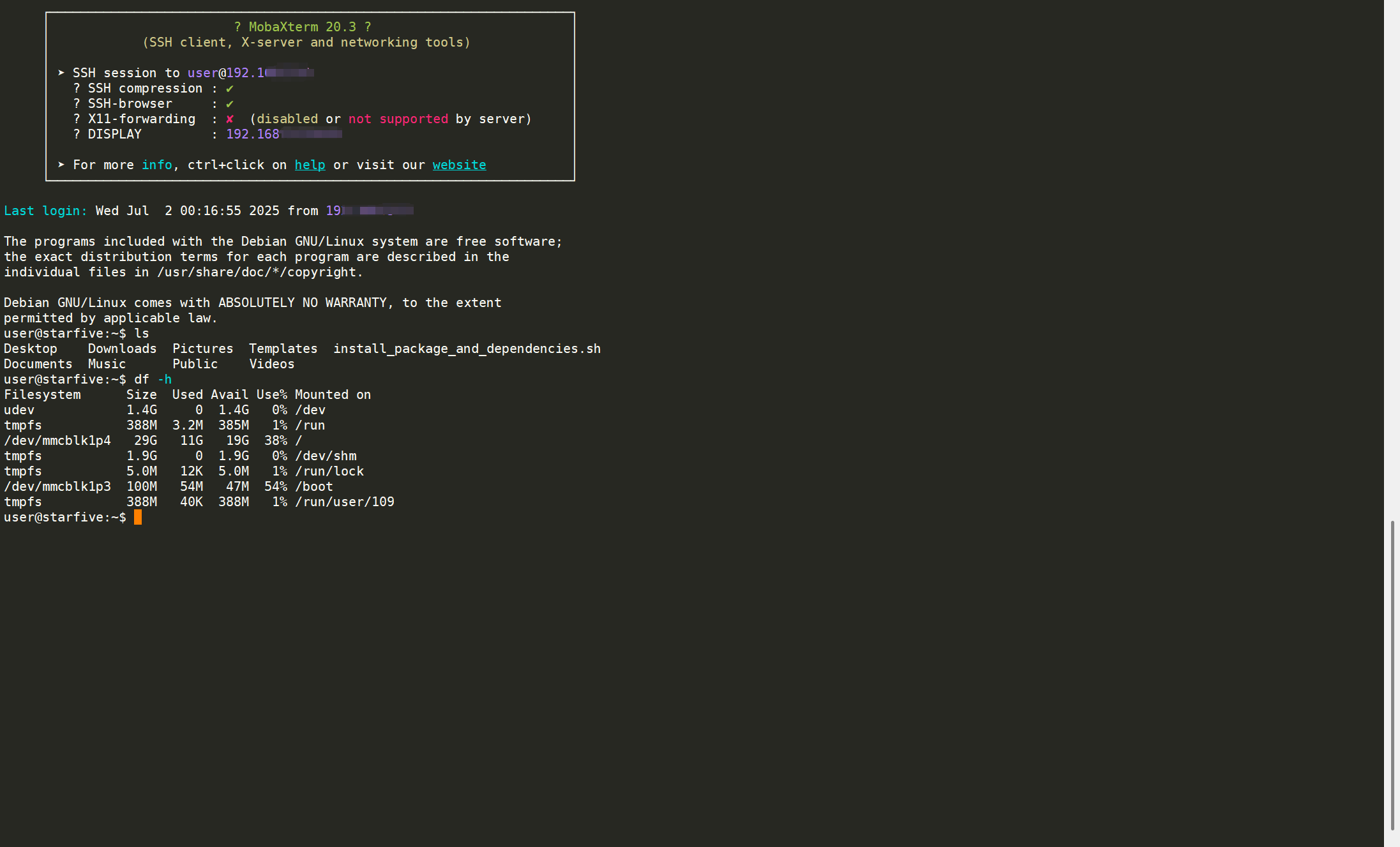Click the /boot mount point
The height and width of the screenshot is (847, 1400).
[313, 486]
